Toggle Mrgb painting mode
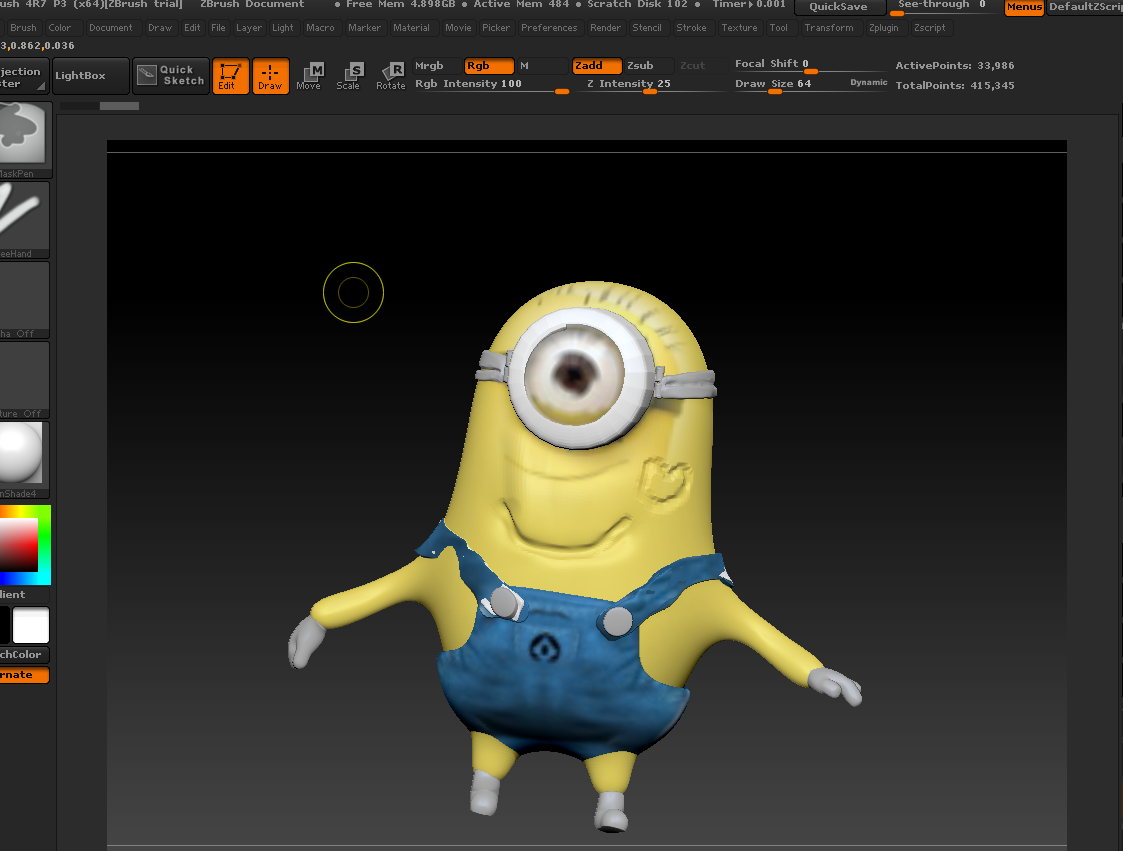Screen dimensions: 1123x851 pyautogui.click(x=436, y=66)
